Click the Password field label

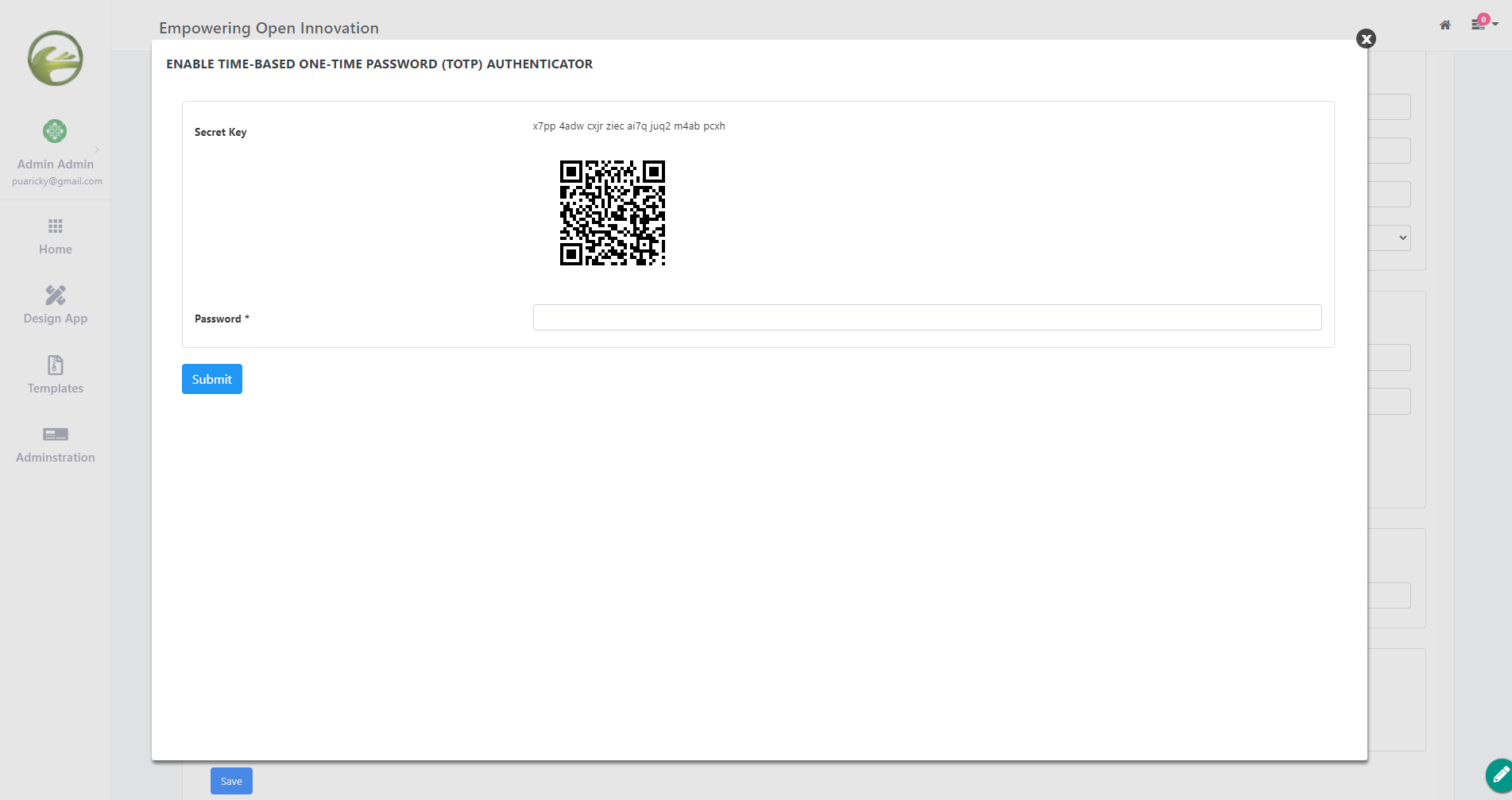[x=222, y=319]
